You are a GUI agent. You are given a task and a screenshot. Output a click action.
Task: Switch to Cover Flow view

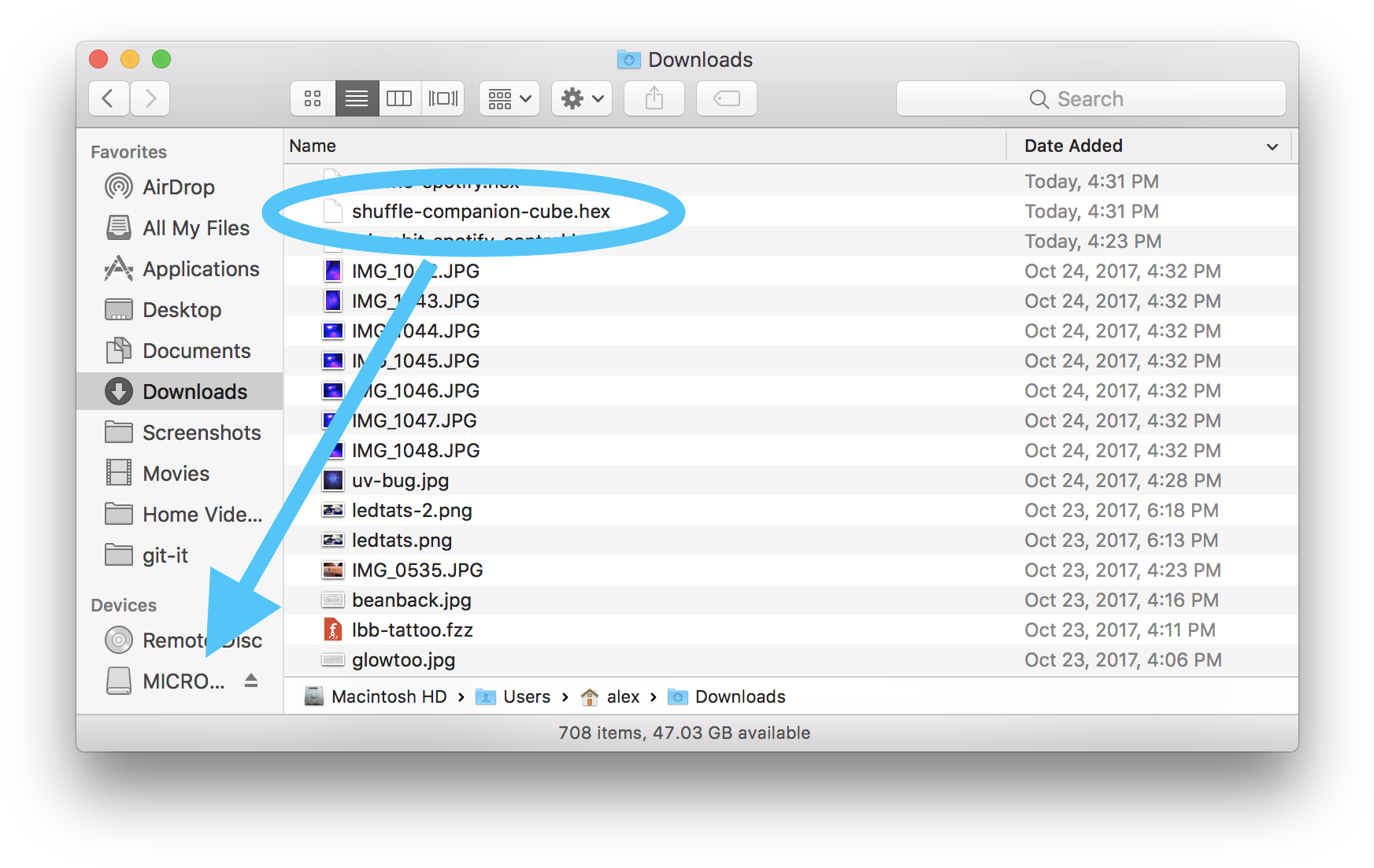(x=443, y=98)
